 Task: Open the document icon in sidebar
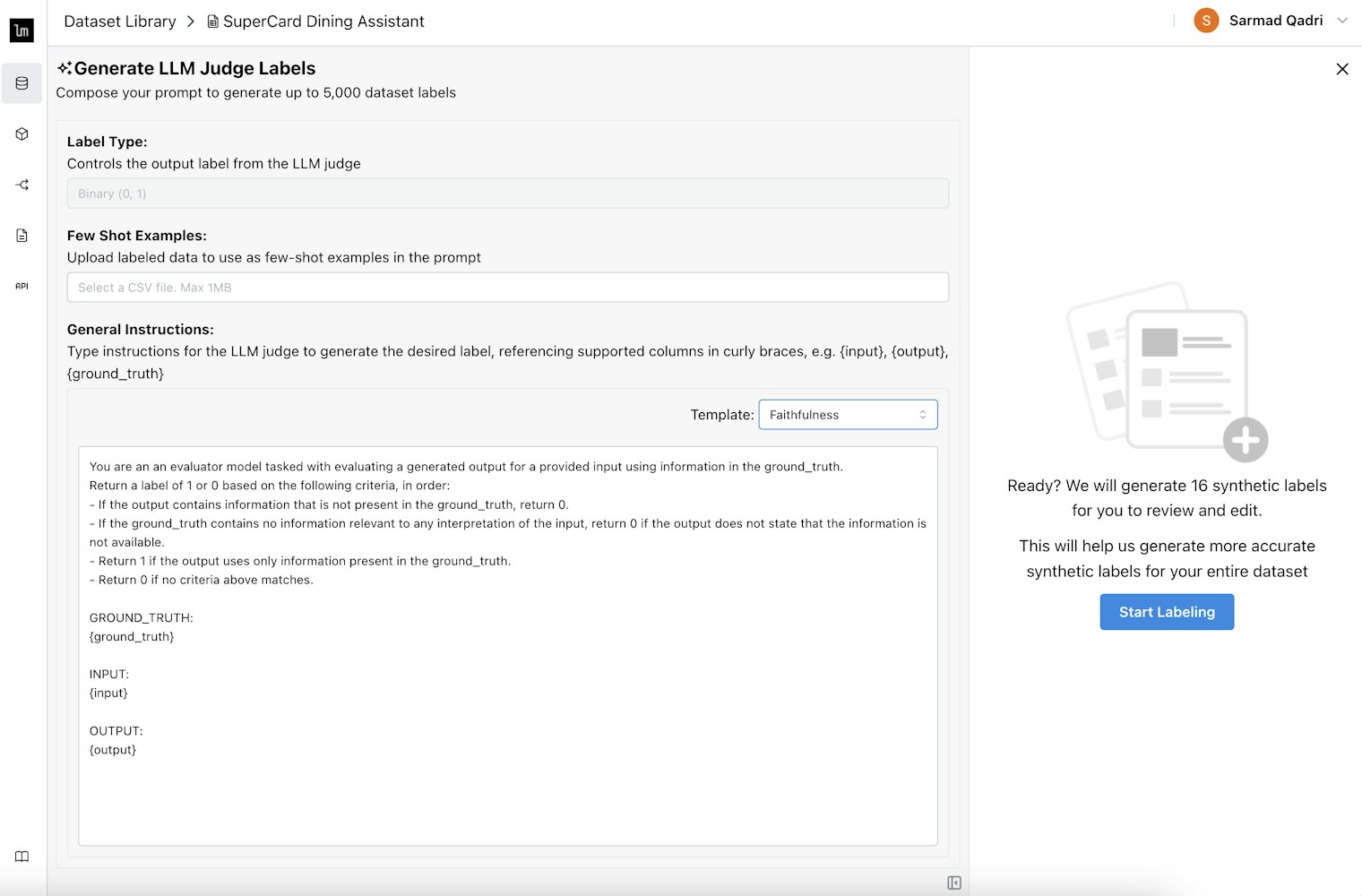click(22, 236)
